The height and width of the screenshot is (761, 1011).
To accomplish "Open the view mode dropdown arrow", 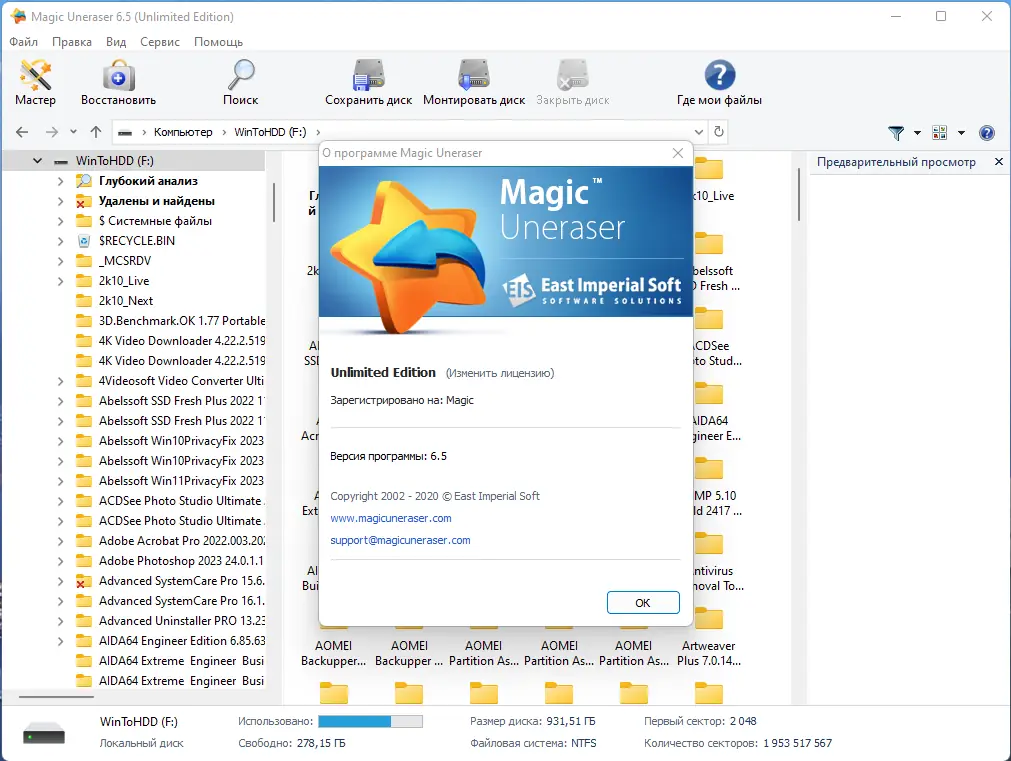I will 961,133.
